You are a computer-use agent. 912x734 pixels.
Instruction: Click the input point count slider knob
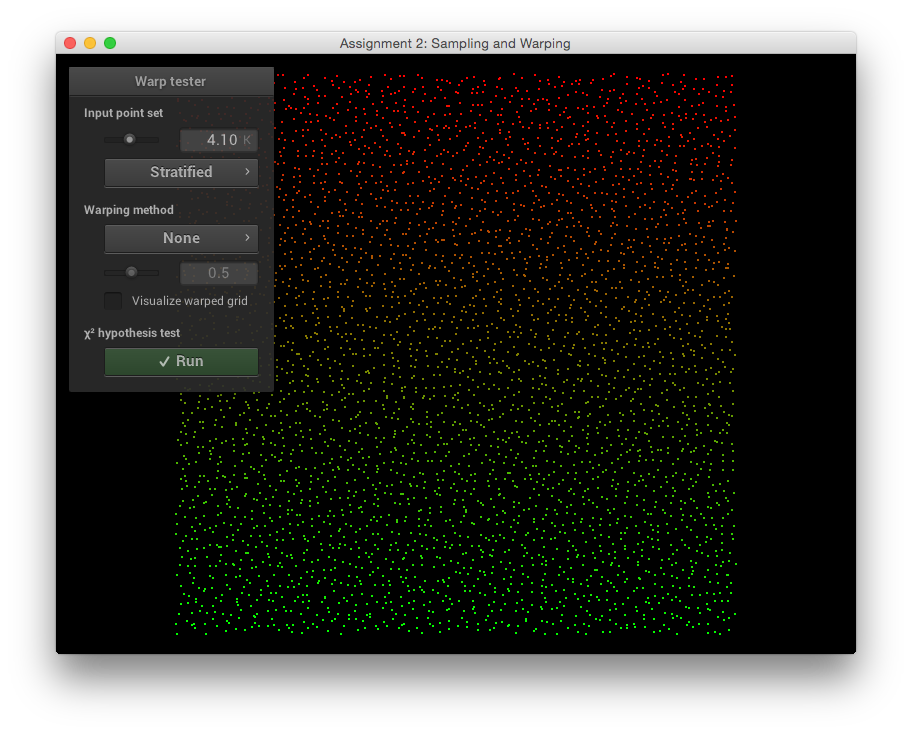(x=129, y=139)
